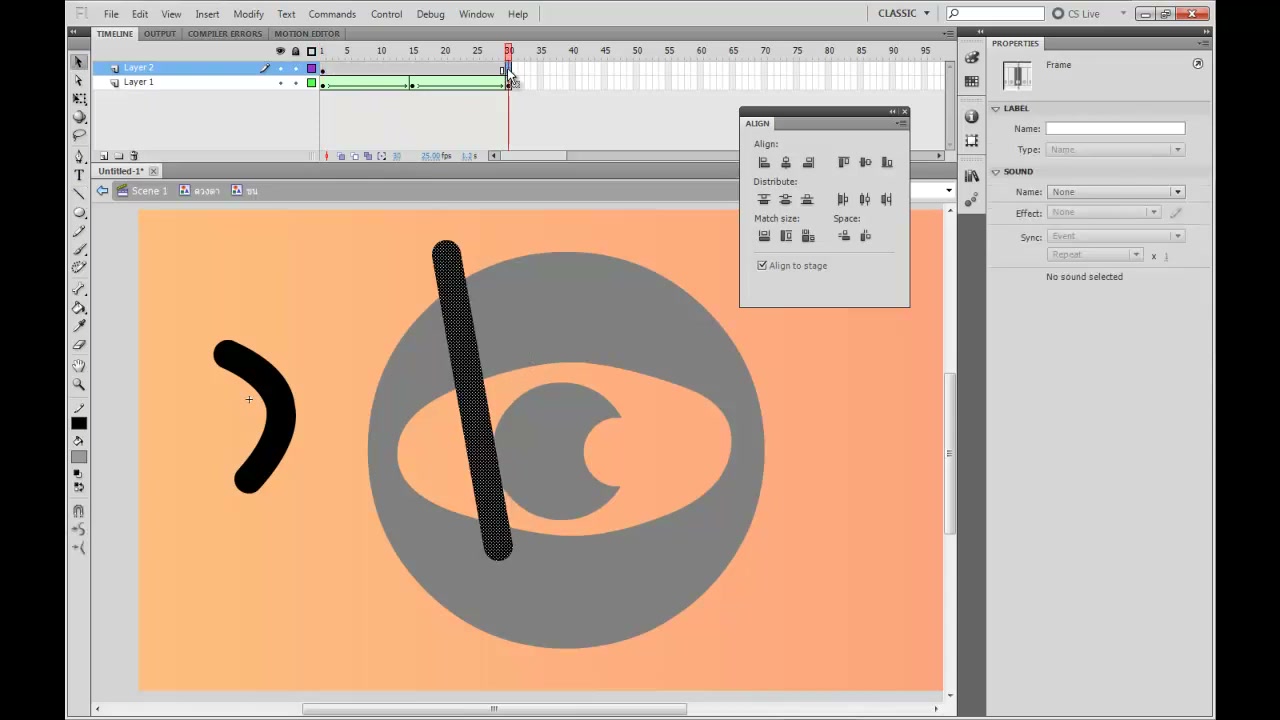The height and width of the screenshot is (720, 1280).
Task: Select the Free Transform tool
Action: tap(79, 99)
